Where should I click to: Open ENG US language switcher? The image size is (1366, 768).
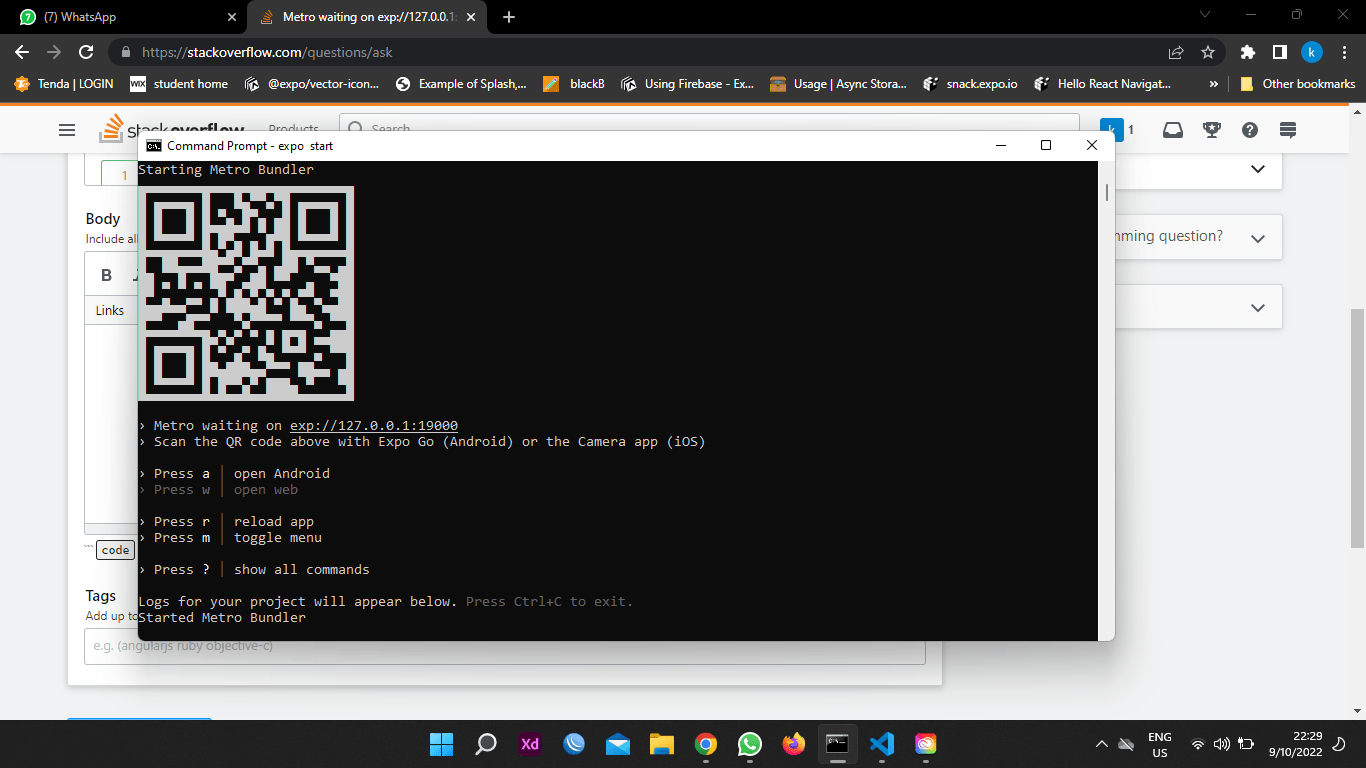(x=1160, y=745)
